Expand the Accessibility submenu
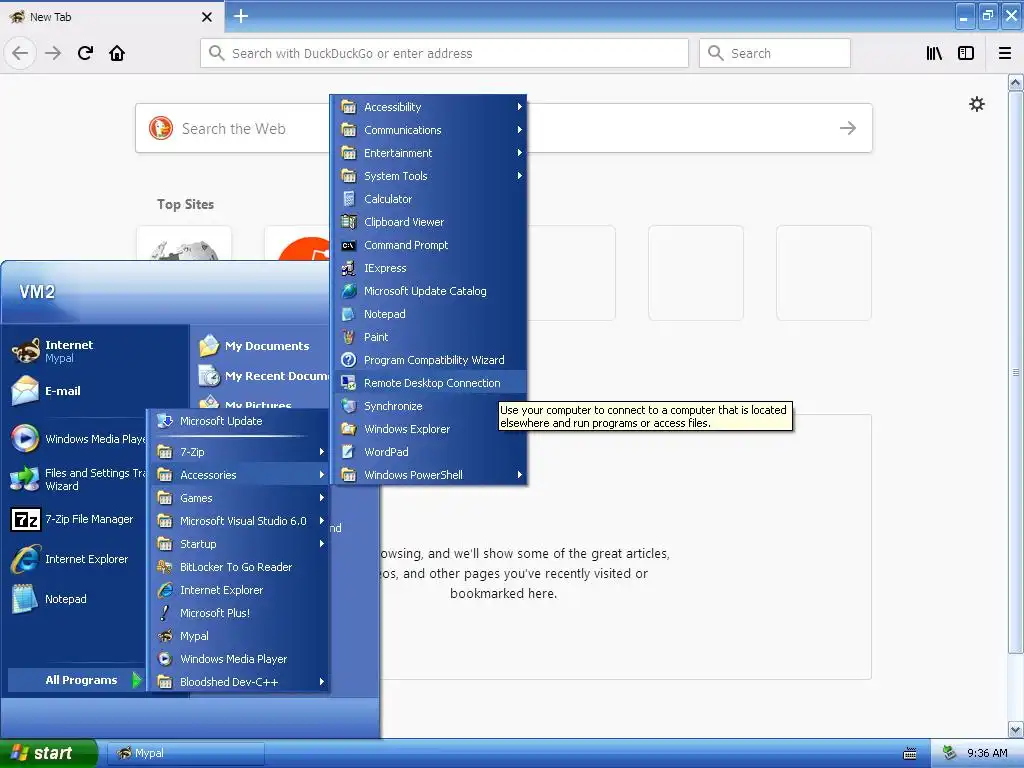This screenshot has height=768, width=1024. coord(431,107)
